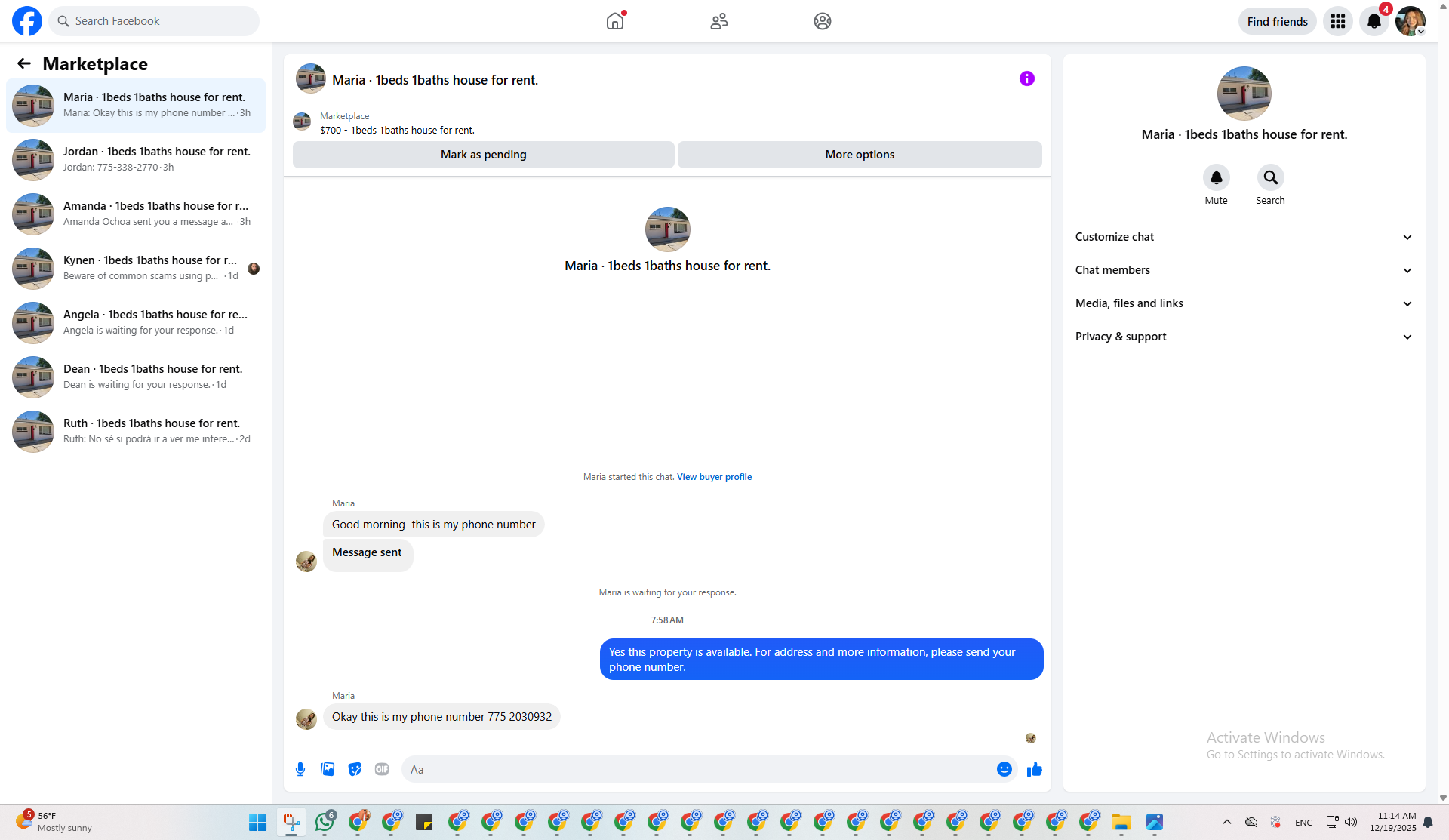Open the GIF picker
1449x840 pixels.
382,769
